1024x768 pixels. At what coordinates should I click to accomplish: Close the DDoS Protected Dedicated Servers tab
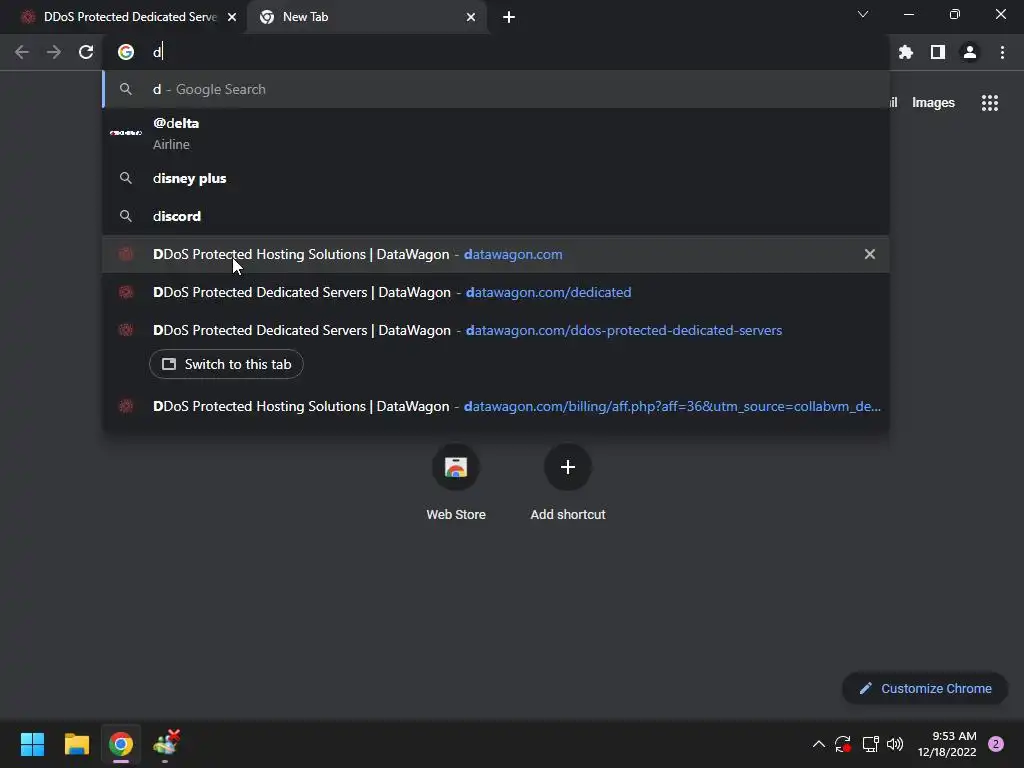click(x=232, y=17)
